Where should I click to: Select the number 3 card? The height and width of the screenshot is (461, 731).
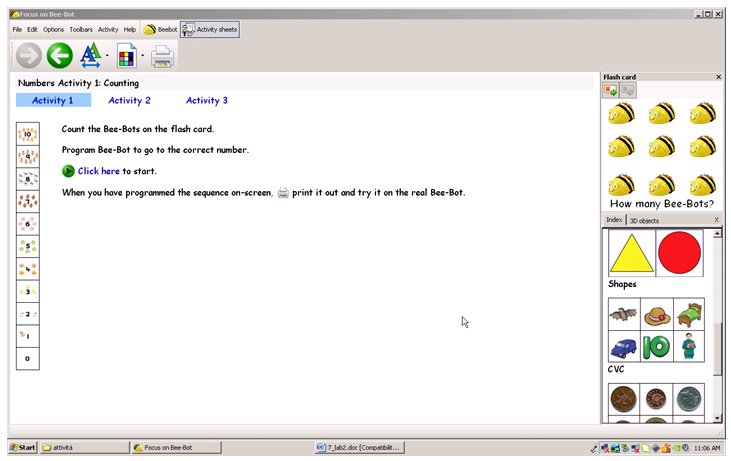click(x=28, y=291)
